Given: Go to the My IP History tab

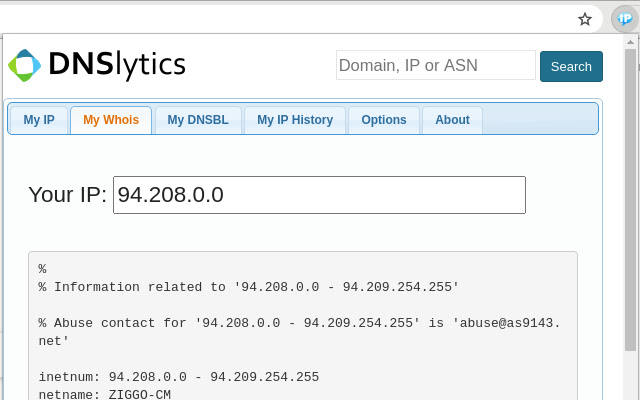Looking at the screenshot, I should point(295,120).
